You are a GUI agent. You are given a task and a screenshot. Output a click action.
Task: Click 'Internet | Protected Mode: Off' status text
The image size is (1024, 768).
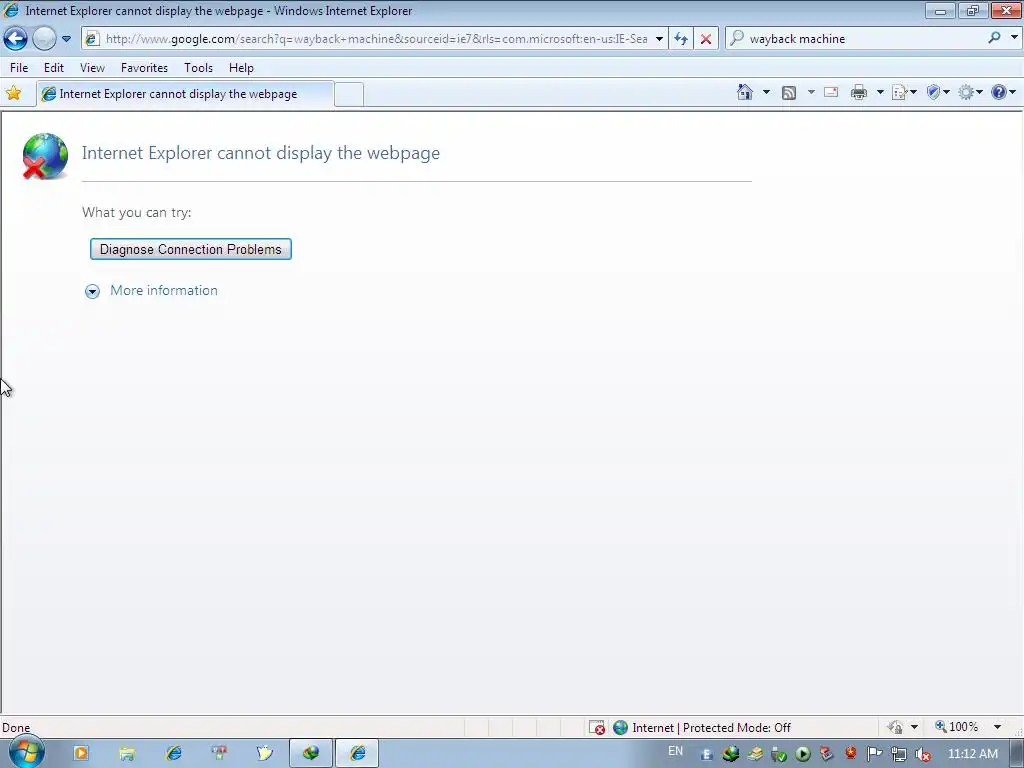pos(711,728)
